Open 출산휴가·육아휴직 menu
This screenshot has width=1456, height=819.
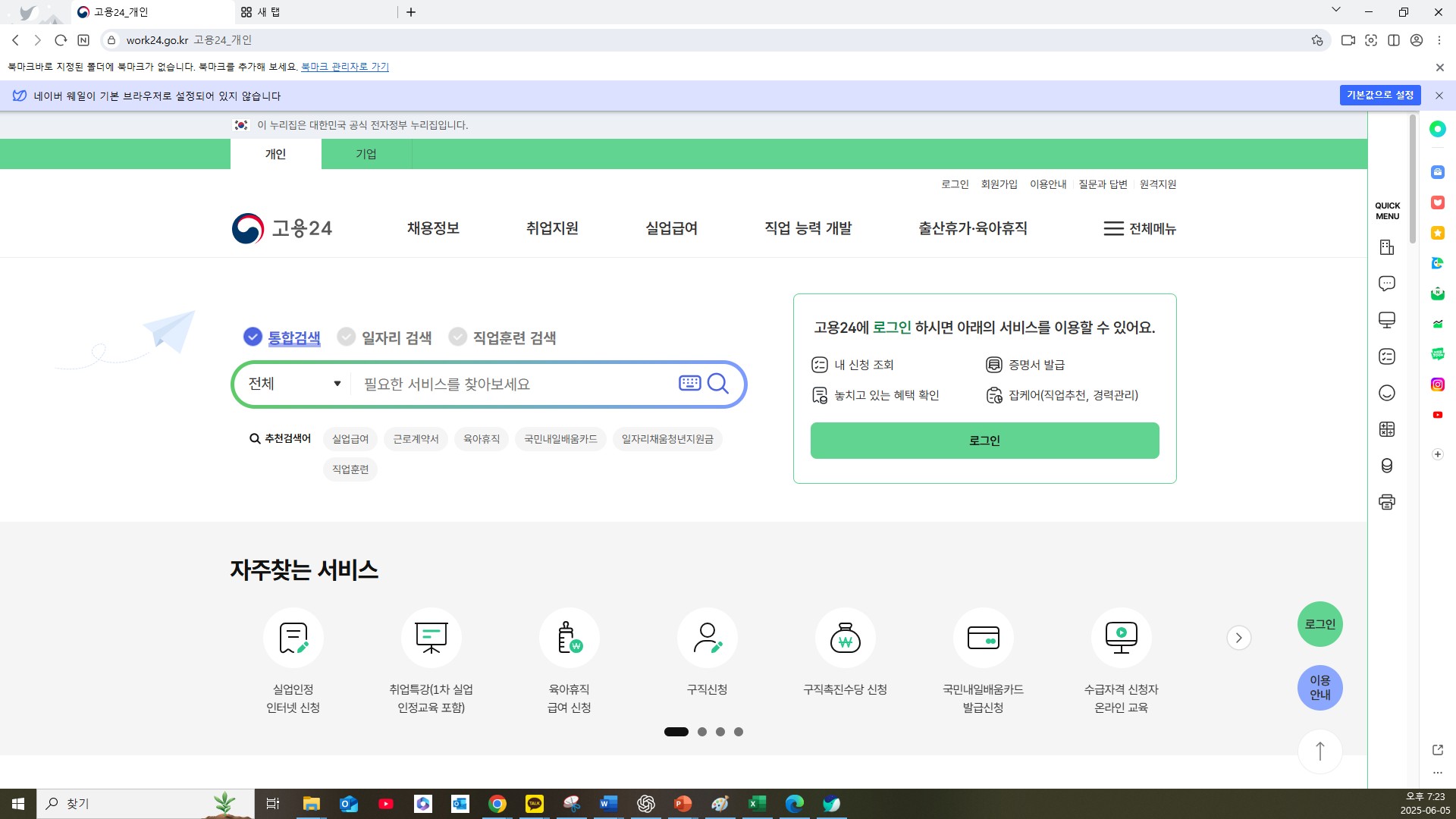(x=973, y=228)
